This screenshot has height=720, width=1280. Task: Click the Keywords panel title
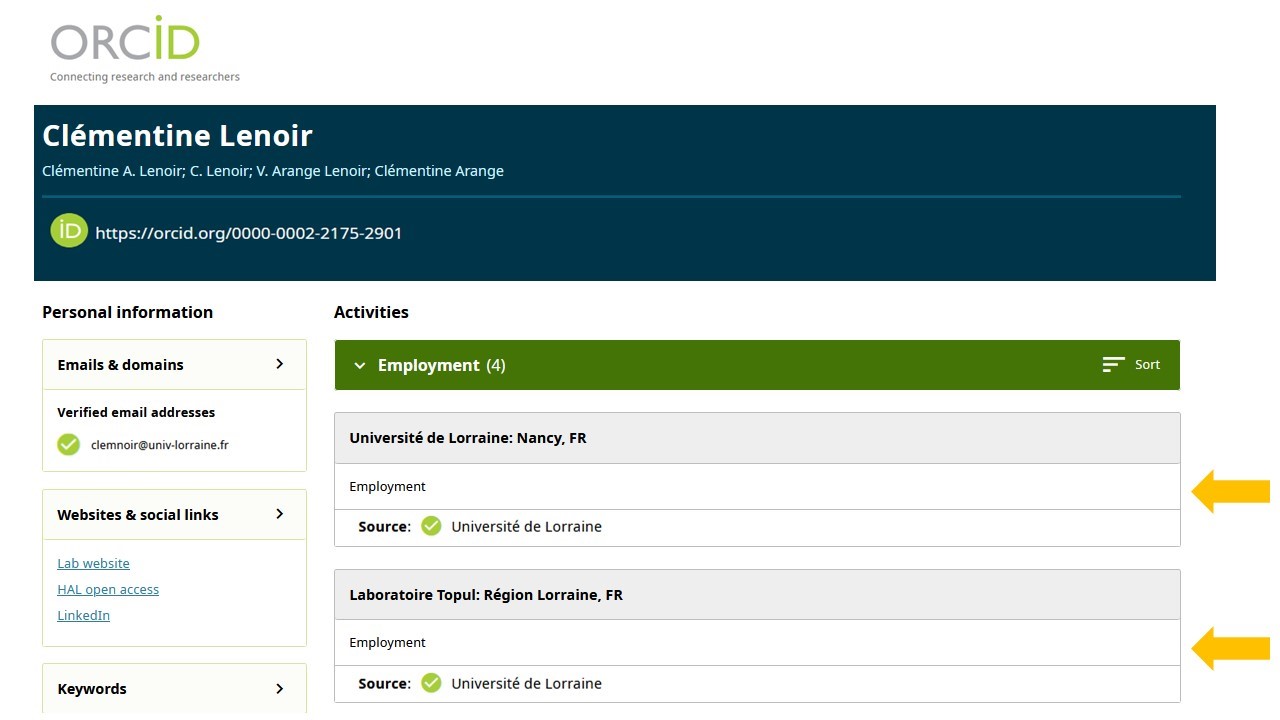pos(92,689)
